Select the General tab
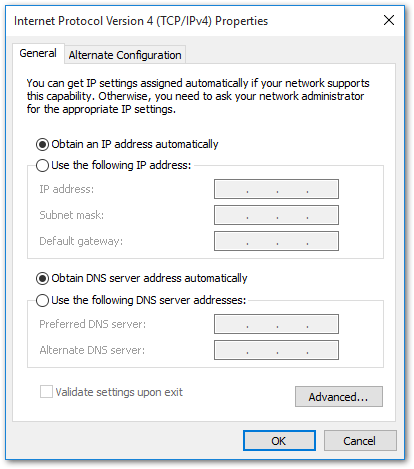 tap(38, 53)
